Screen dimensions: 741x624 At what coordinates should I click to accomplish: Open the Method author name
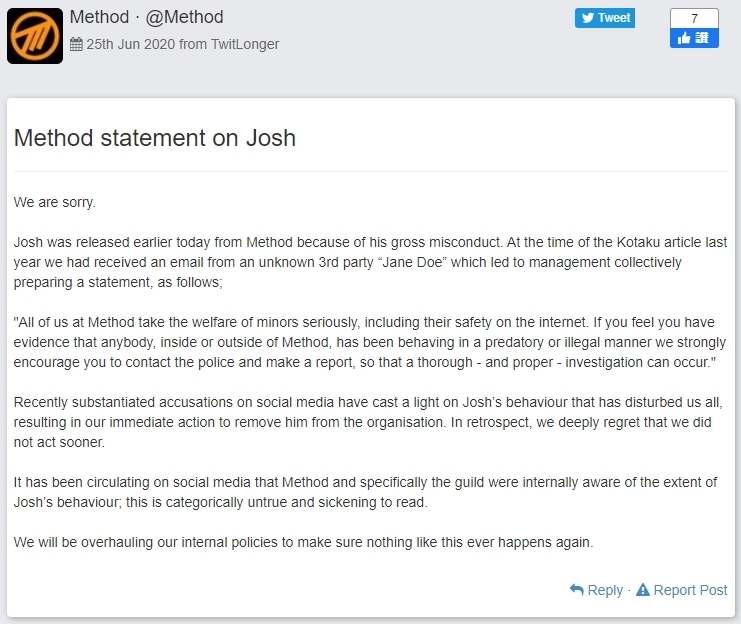(x=100, y=17)
